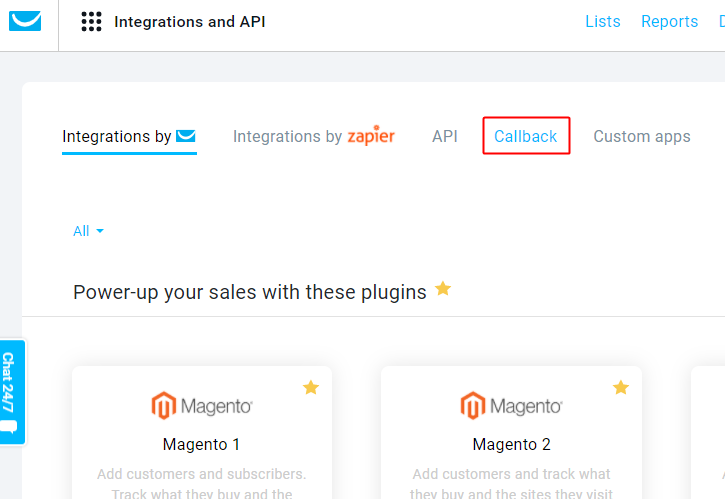
Task: Click the star next to Power-up heading
Action: (x=443, y=289)
